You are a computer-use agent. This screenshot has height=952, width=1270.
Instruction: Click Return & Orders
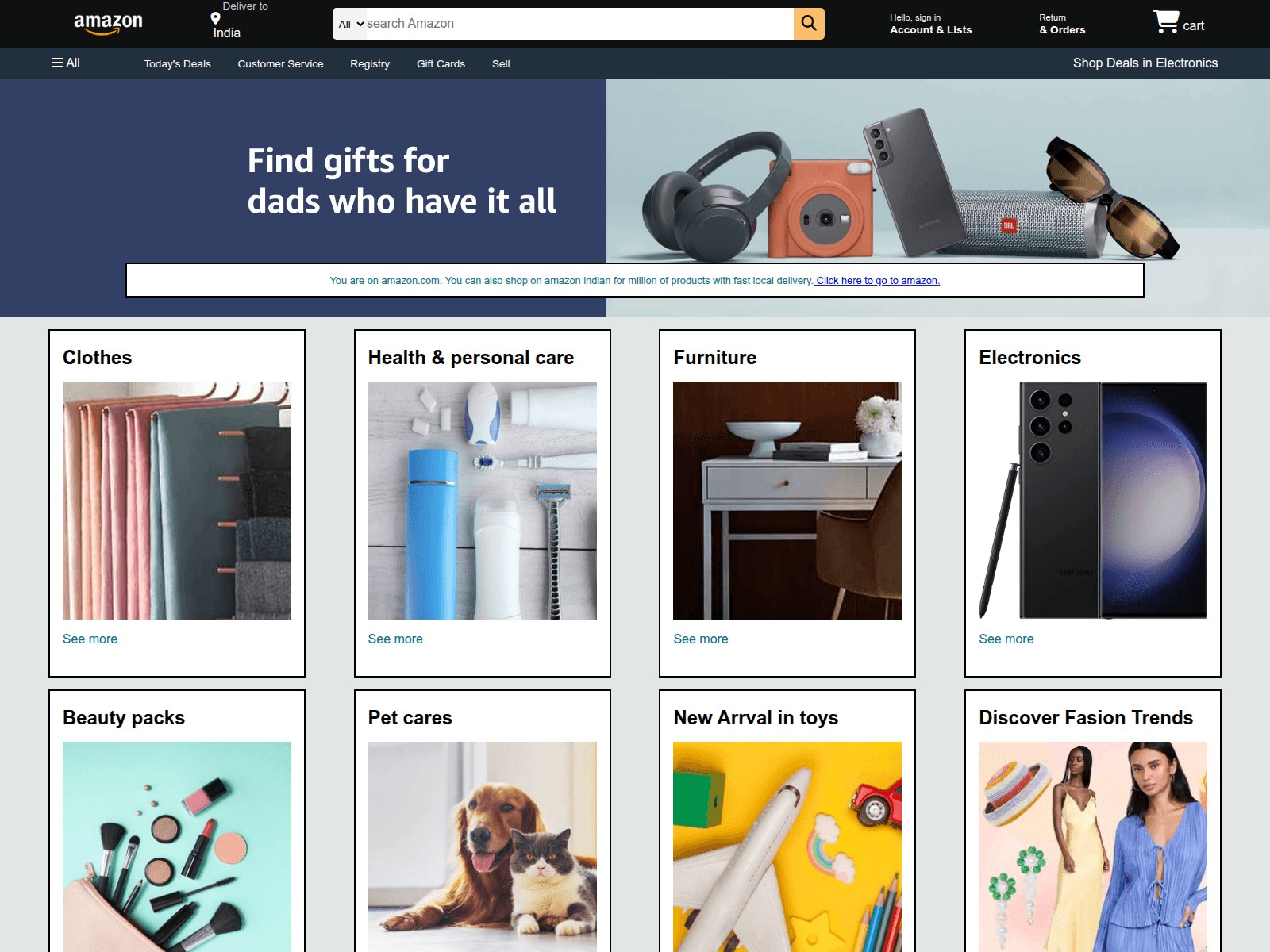point(1062,24)
